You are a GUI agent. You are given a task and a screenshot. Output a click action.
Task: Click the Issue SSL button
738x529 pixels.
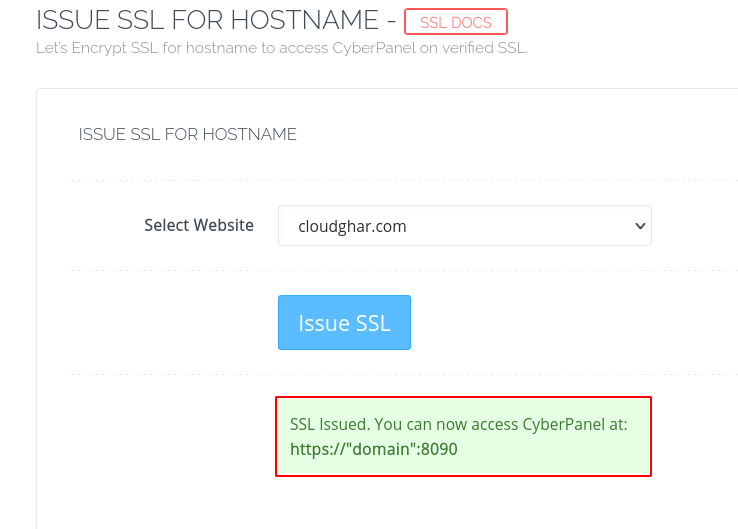pos(344,322)
